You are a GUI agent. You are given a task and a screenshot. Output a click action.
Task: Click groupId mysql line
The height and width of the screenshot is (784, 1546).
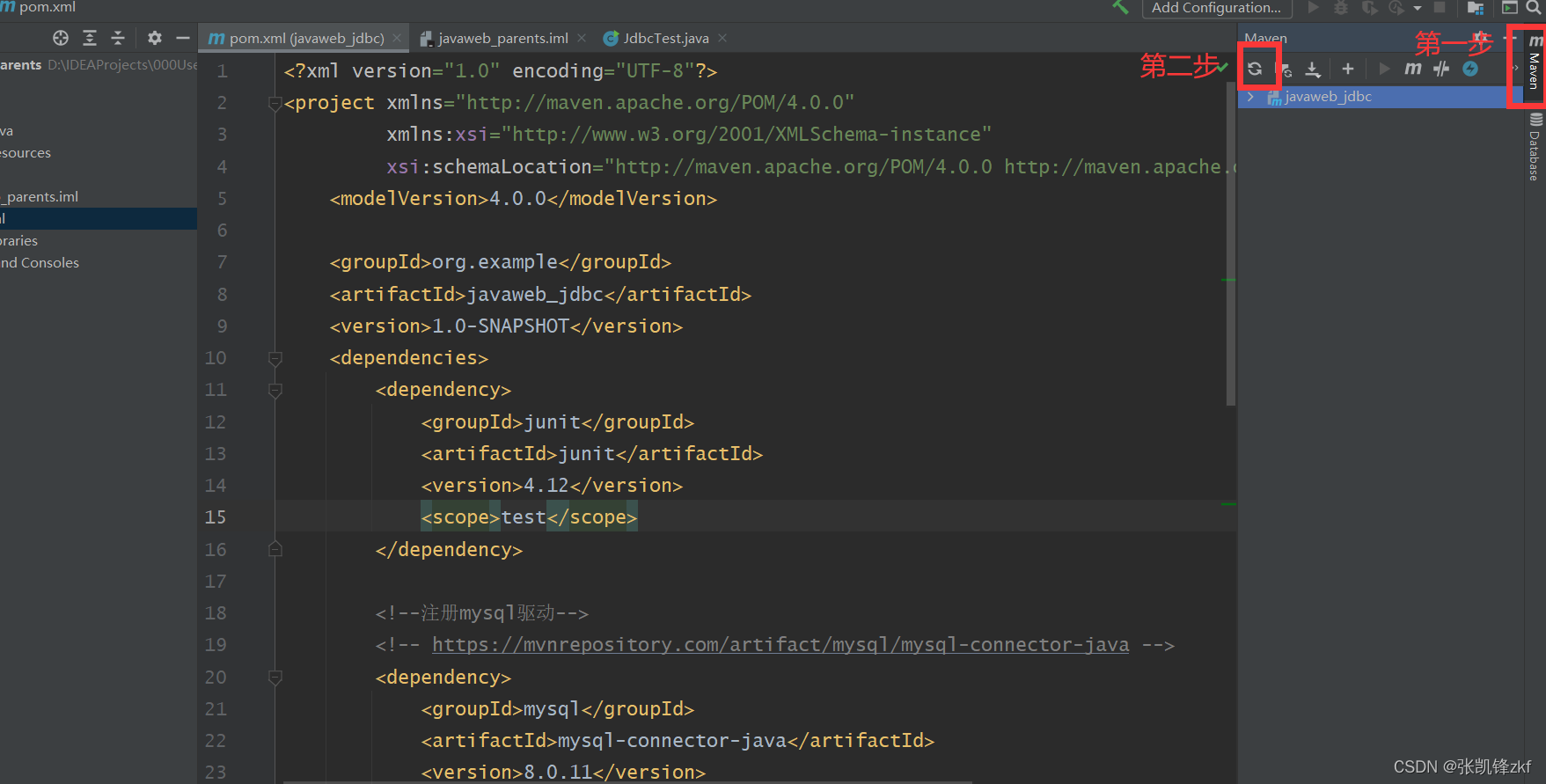(558, 708)
